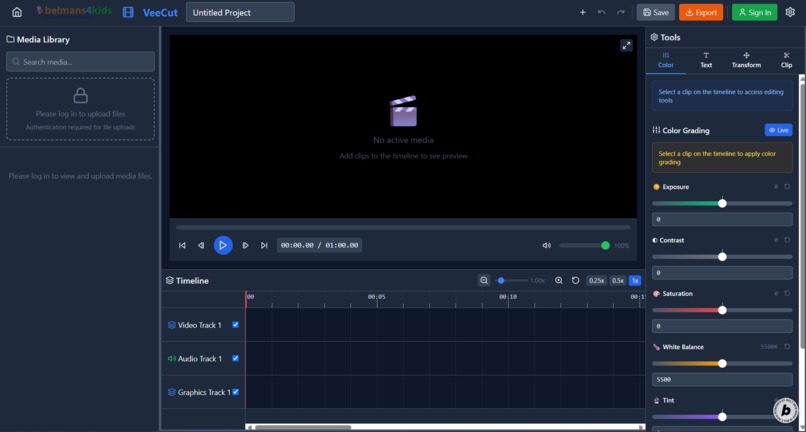The width and height of the screenshot is (806, 432).
Task: Skip to the end of the video
Action: 264,245
